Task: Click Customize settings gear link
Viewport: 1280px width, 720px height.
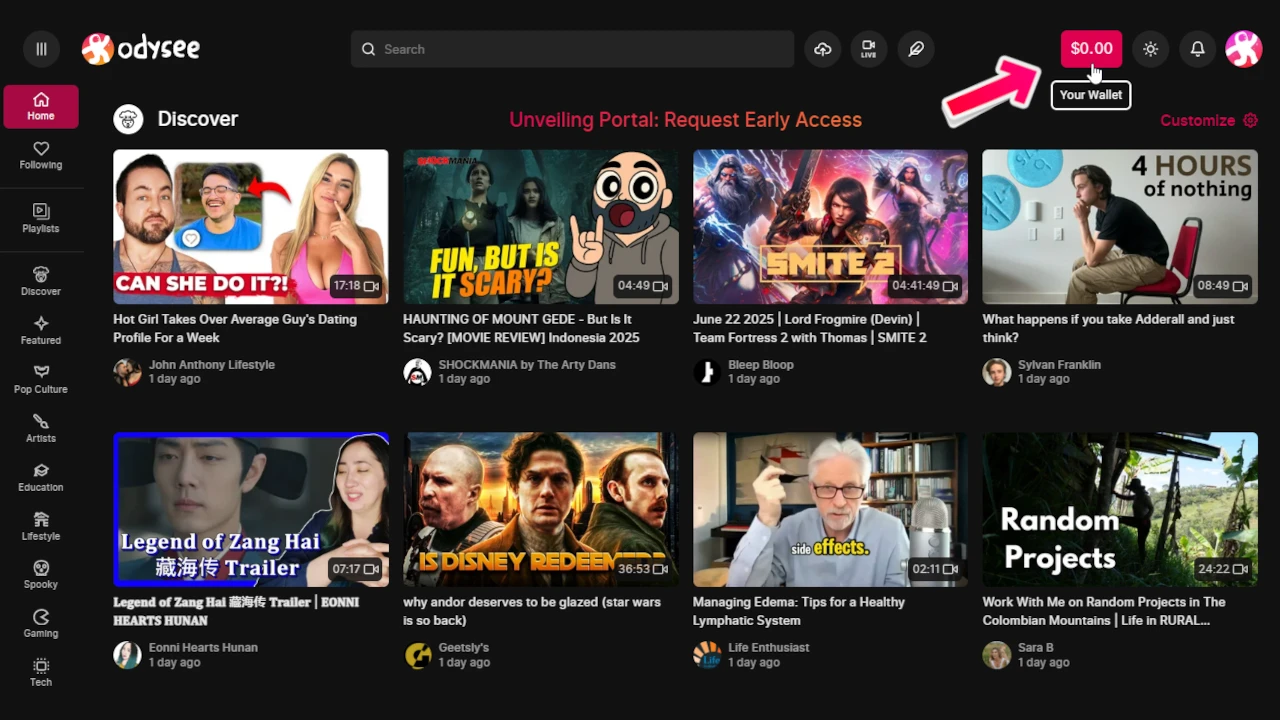Action: (1209, 120)
